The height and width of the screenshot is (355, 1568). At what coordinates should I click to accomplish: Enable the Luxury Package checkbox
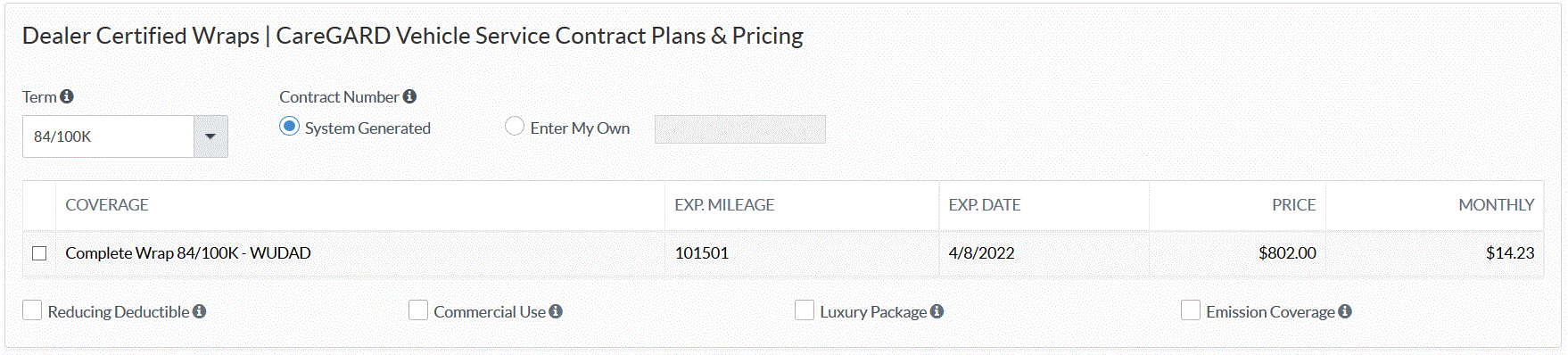(x=805, y=310)
